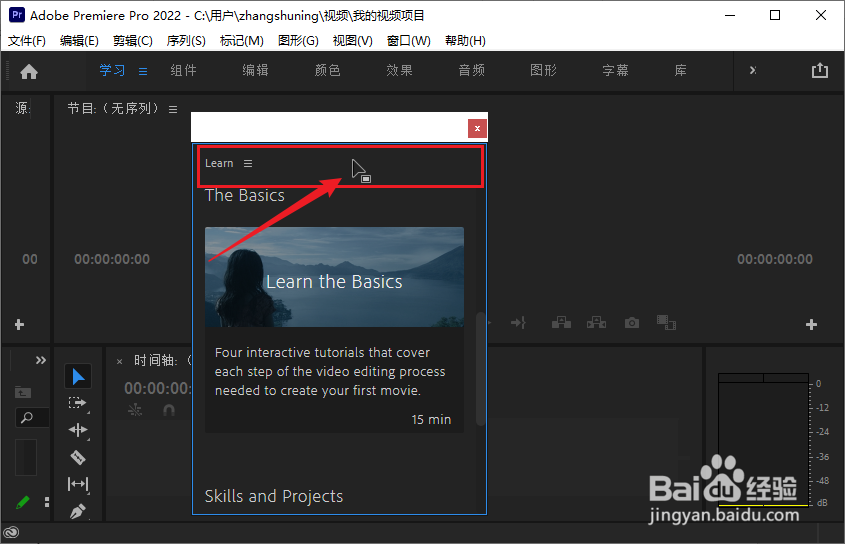The height and width of the screenshot is (544, 845).
Task: Click the Creative Cloud status icon
Action: 11,533
